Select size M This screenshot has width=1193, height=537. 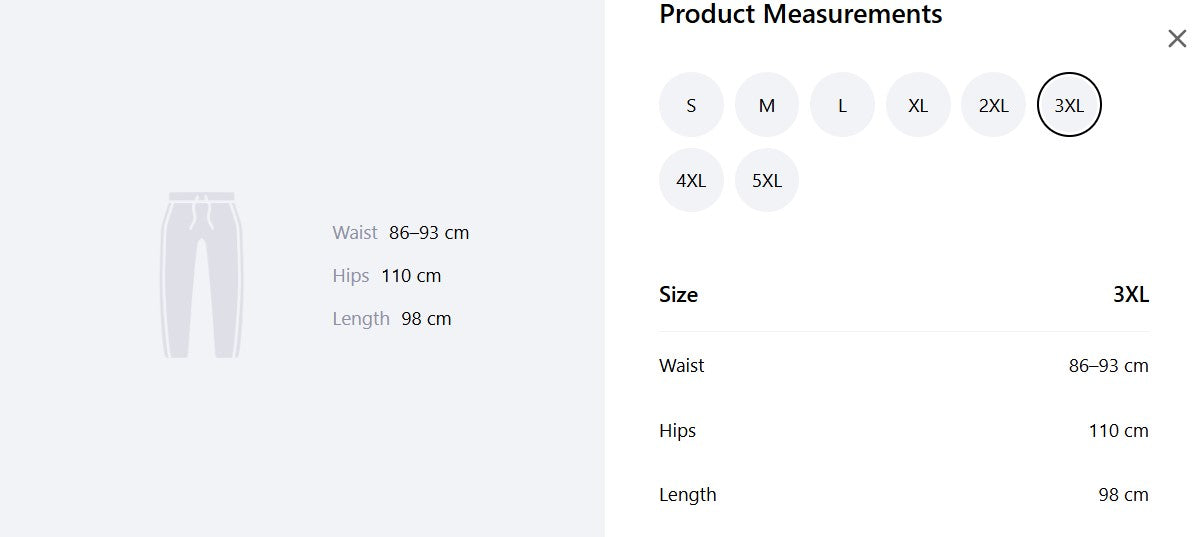766,105
